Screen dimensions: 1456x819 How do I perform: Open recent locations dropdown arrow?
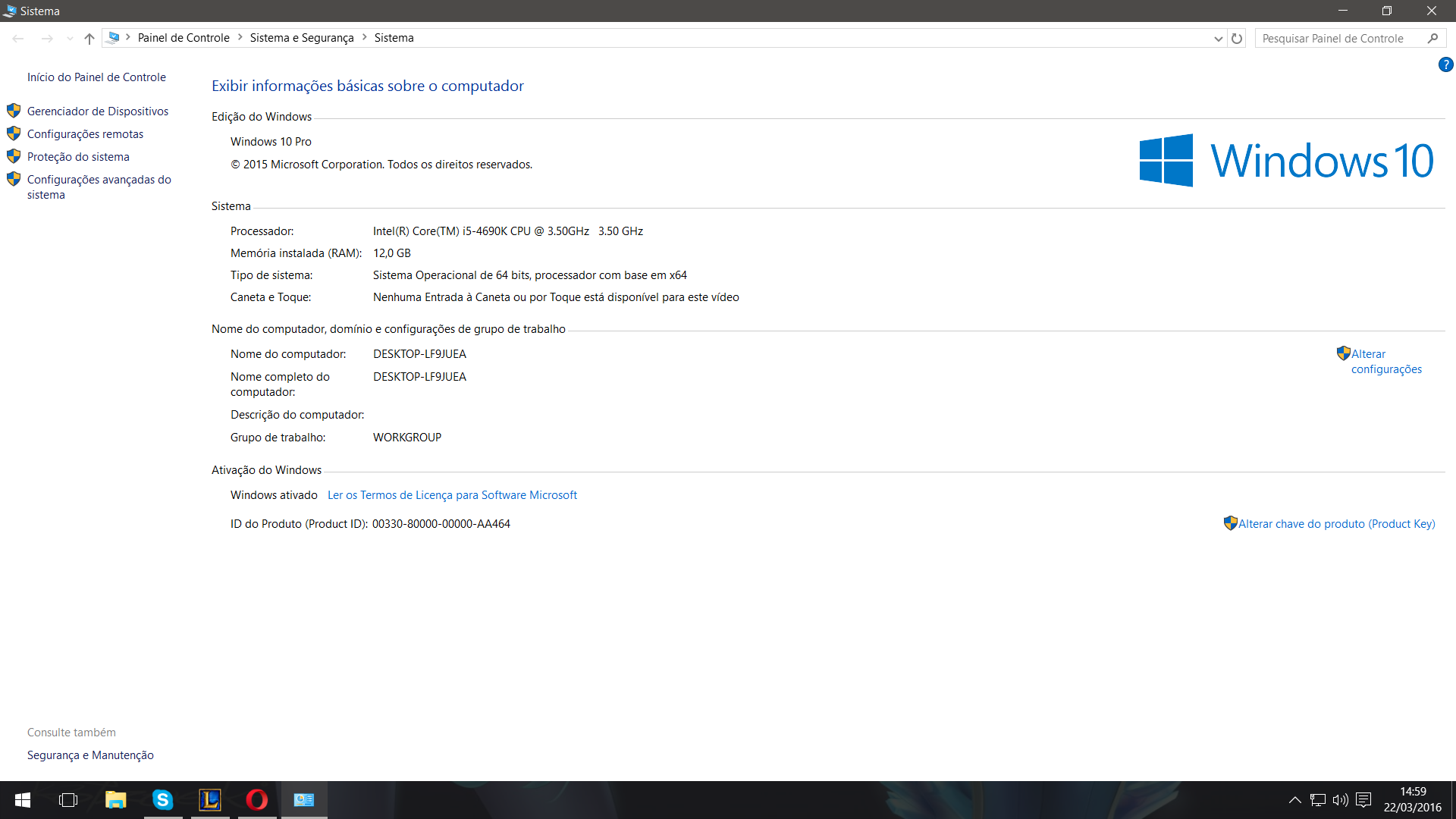click(x=70, y=38)
